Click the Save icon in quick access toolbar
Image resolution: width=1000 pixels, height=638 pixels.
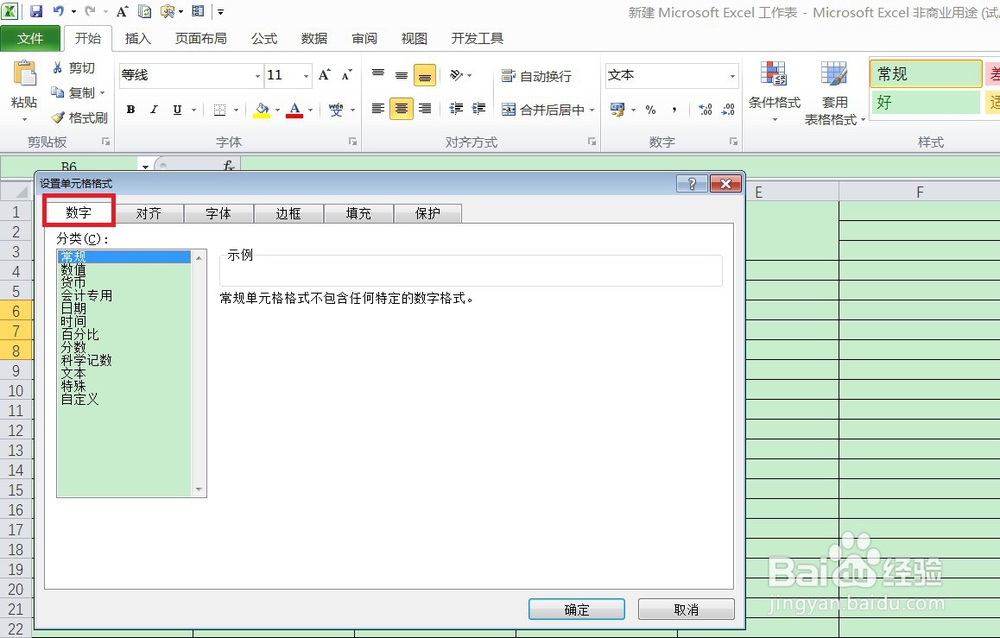click(x=36, y=11)
